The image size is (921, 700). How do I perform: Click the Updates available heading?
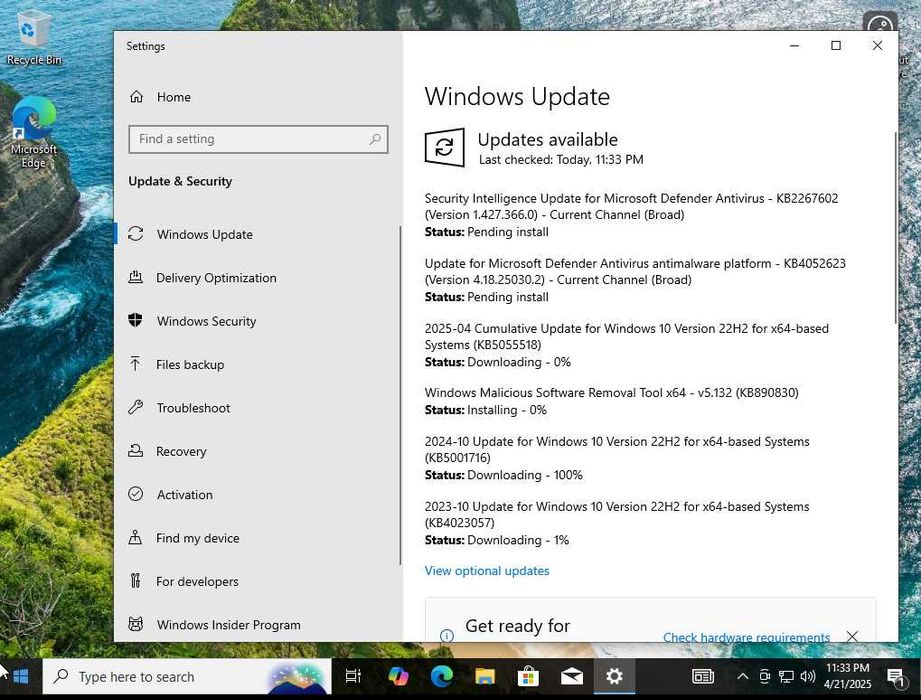point(547,140)
